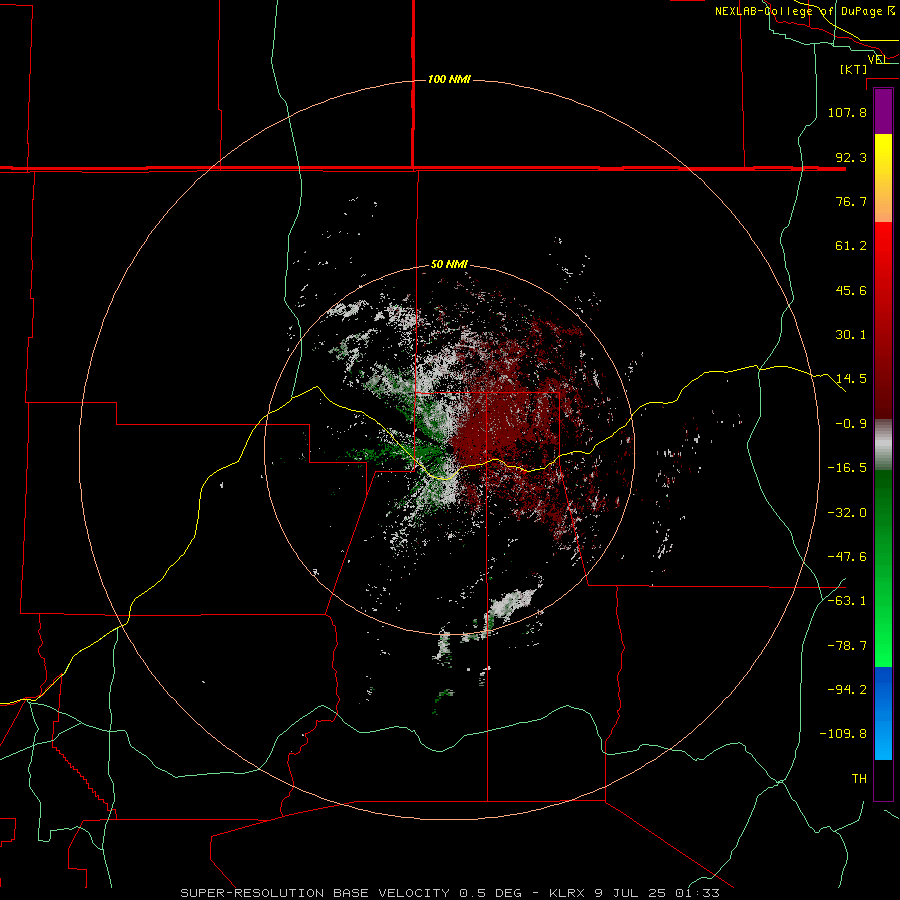Click the KLRX 9 JUL 25 01:33 timestamp
The image size is (900, 900).
click(x=634, y=893)
